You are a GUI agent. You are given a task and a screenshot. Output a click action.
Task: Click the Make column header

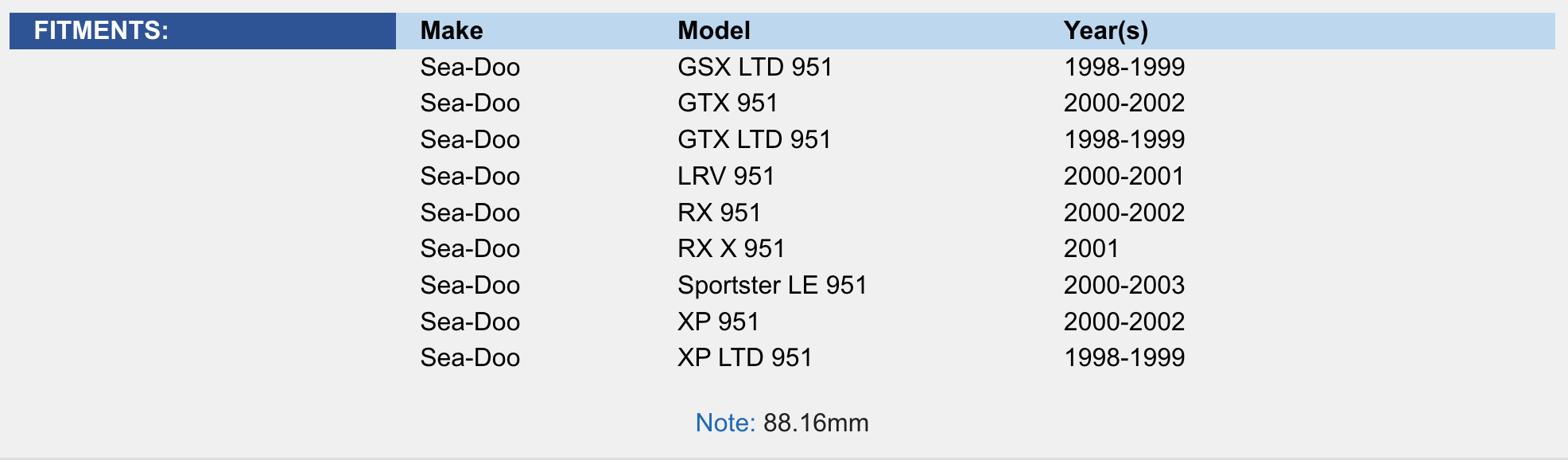coord(452,31)
